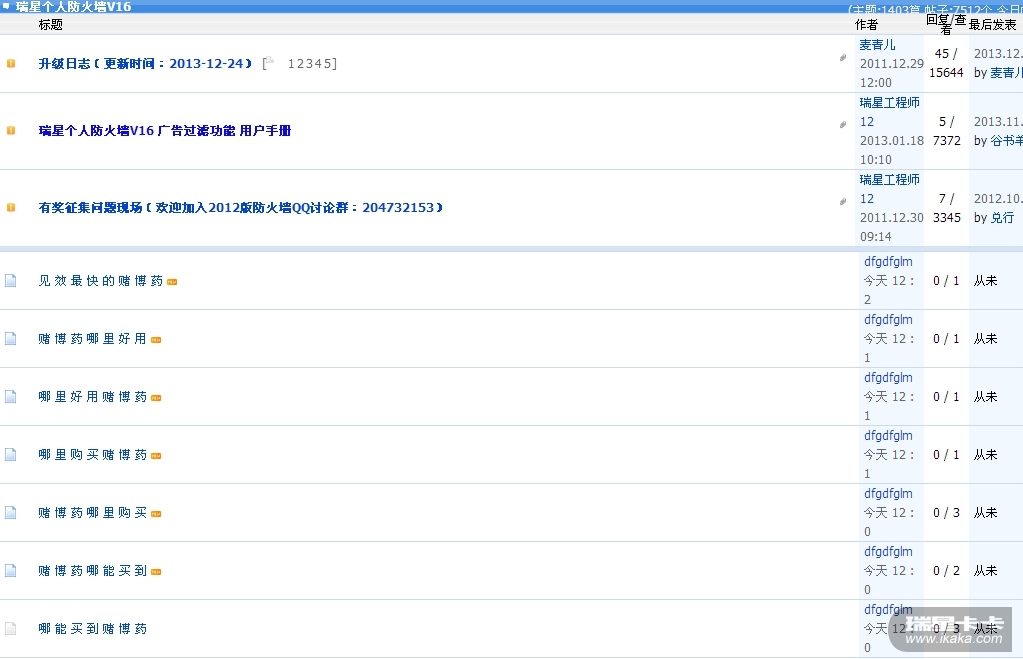Viewport: 1023px width, 659px height.
Task: Click the 0 / 2 count of 赌博药哪能买到
Action: pos(946,571)
